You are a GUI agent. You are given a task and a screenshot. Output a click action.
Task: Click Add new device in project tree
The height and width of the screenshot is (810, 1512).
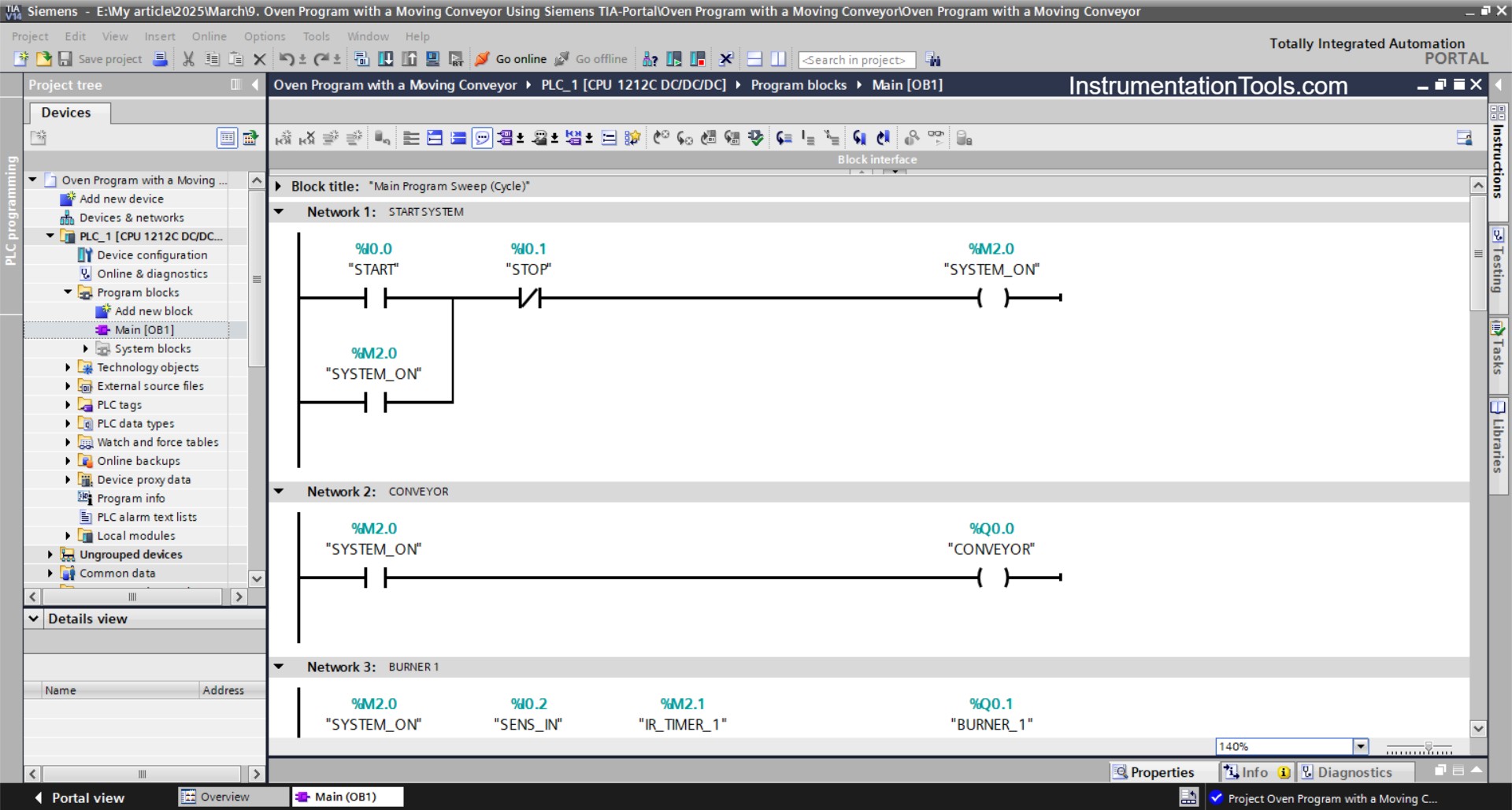pos(121,199)
